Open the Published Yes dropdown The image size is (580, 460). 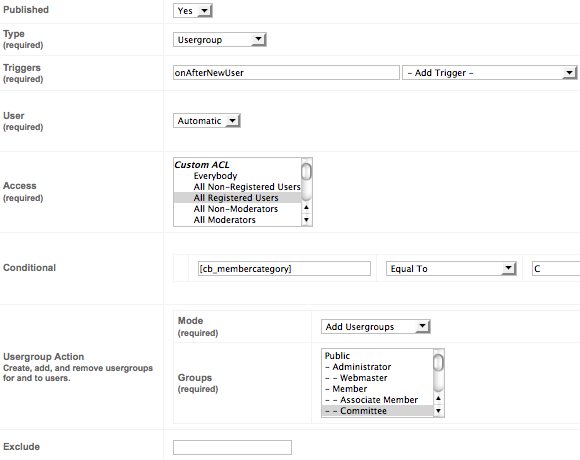pyautogui.click(x=193, y=10)
